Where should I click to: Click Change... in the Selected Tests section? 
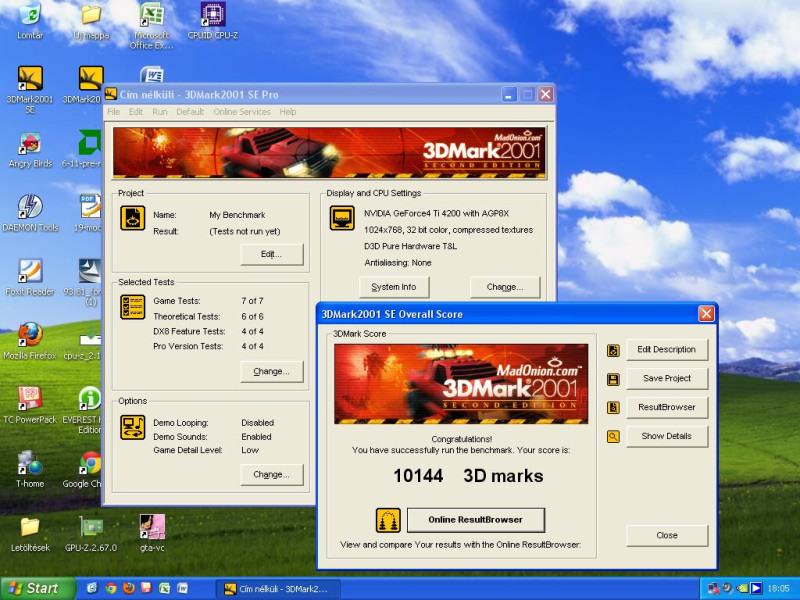pyautogui.click(x=272, y=371)
